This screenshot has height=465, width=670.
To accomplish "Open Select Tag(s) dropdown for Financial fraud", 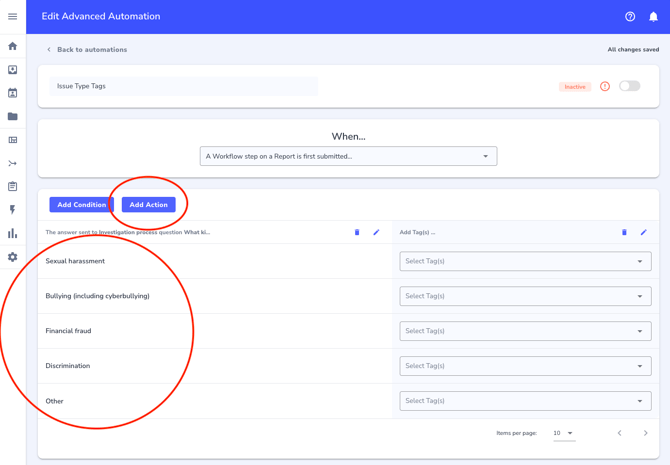I will click(525, 331).
